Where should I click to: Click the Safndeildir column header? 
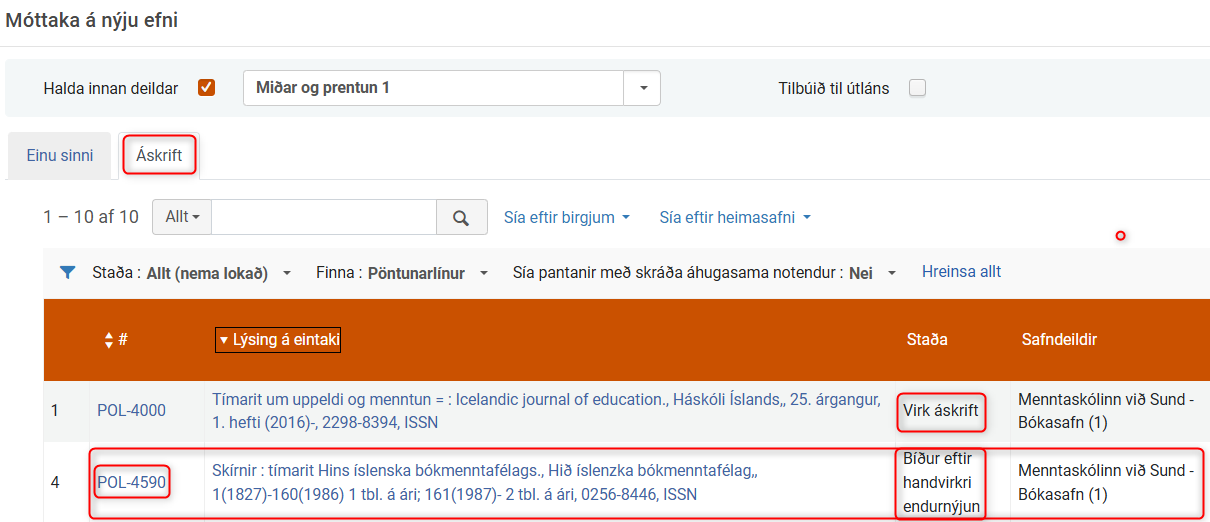coord(1059,340)
